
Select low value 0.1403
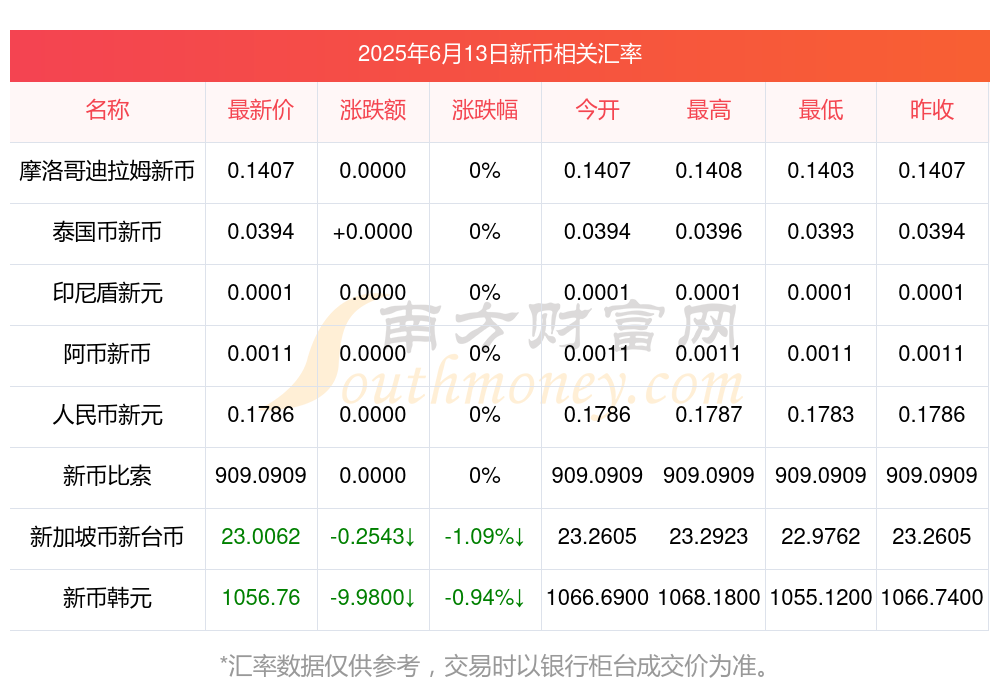[821, 170]
